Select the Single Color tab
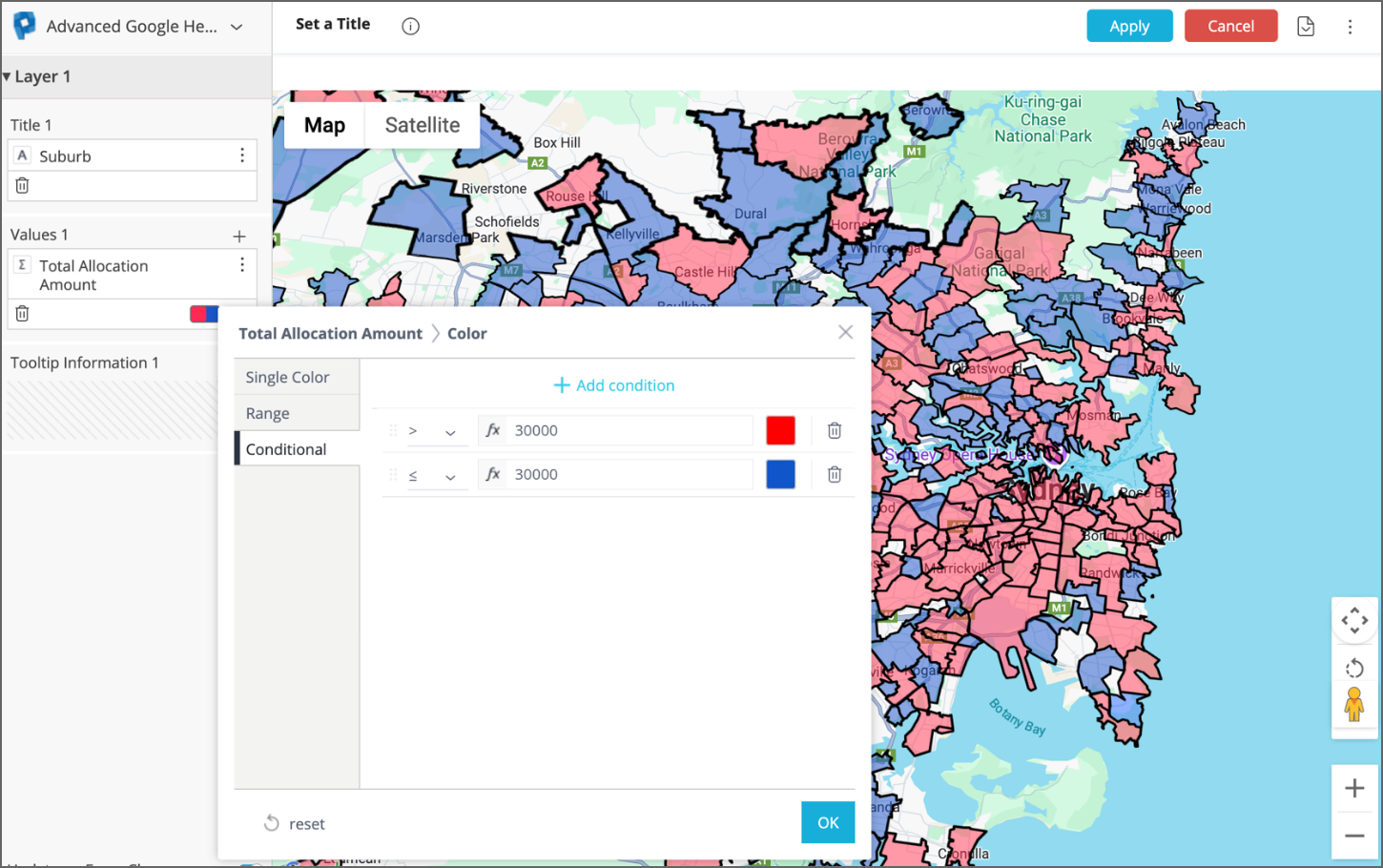Viewport: 1383px width, 868px height. (287, 378)
